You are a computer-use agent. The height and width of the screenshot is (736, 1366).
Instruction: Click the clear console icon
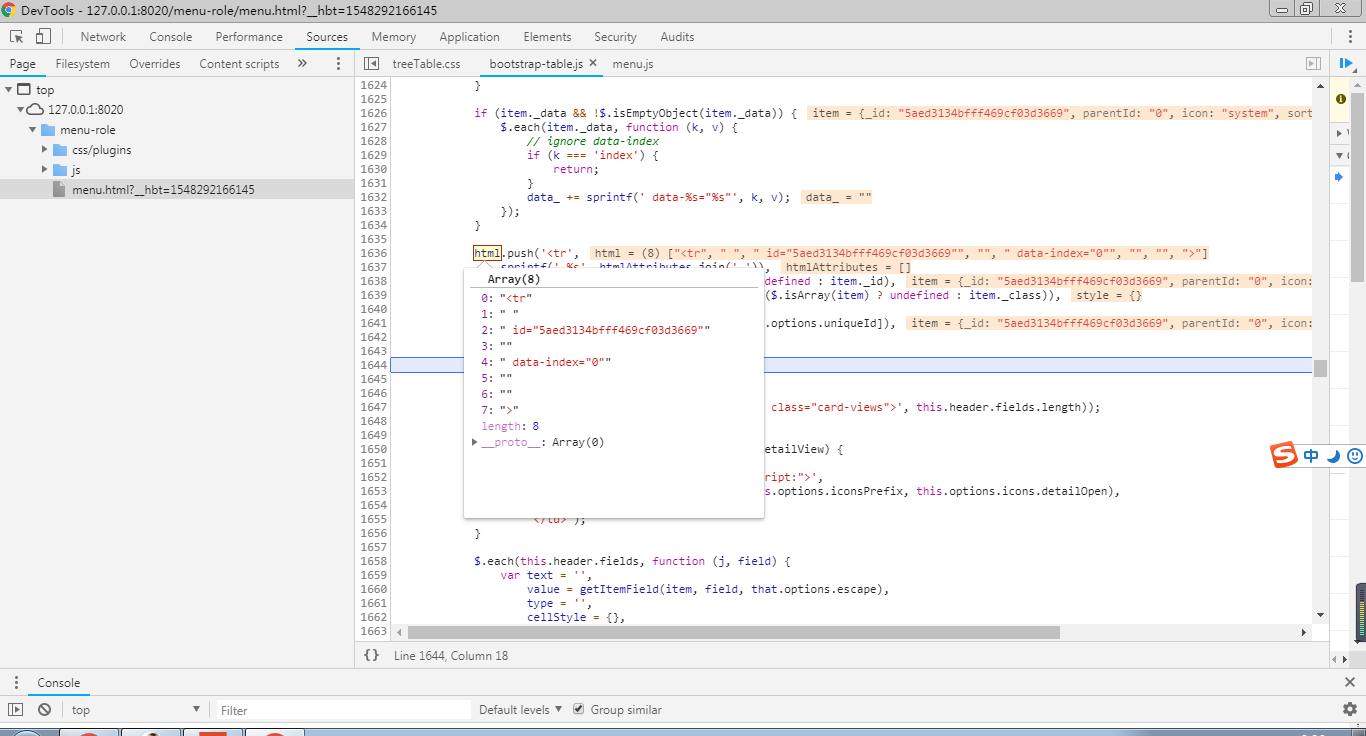tap(44, 709)
